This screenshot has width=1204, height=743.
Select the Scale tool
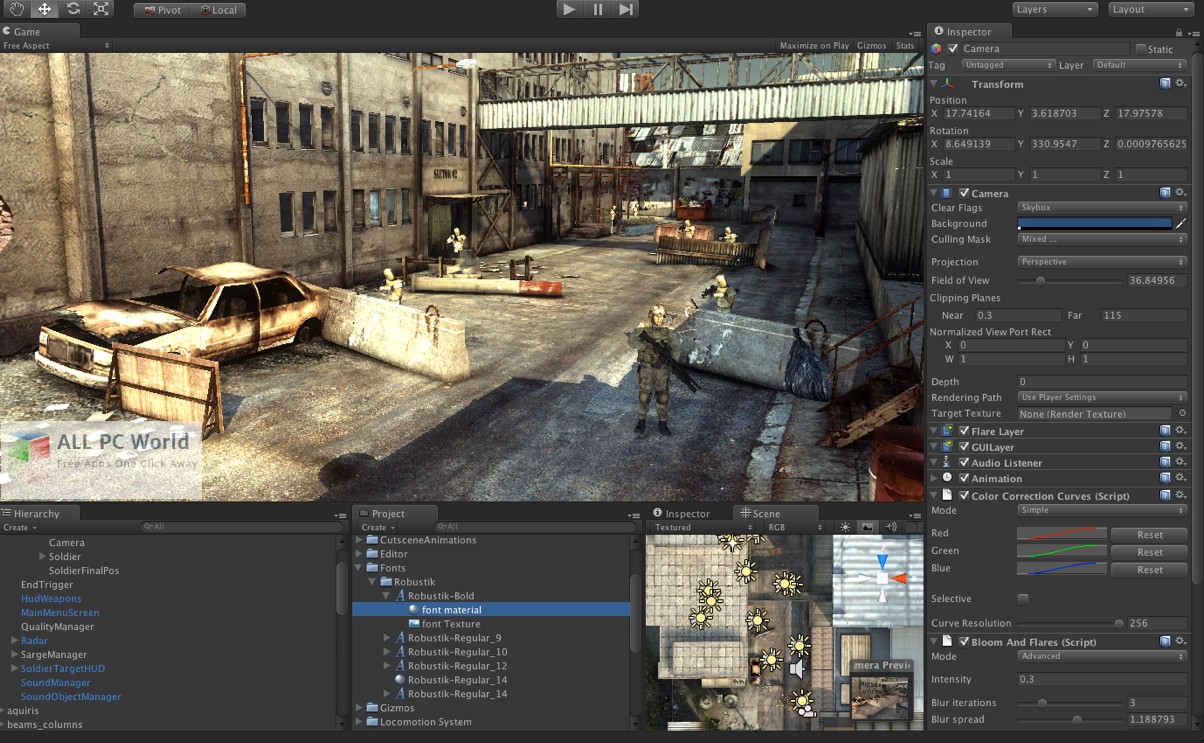click(x=99, y=9)
